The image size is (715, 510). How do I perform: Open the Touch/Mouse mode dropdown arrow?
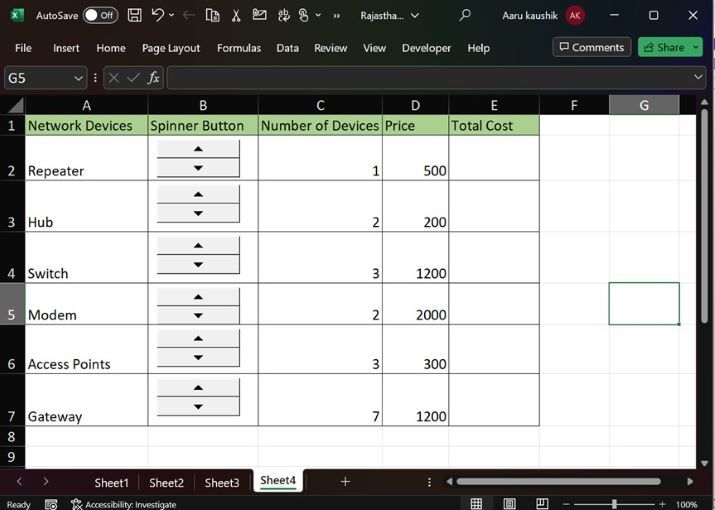[x=318, y=16]
